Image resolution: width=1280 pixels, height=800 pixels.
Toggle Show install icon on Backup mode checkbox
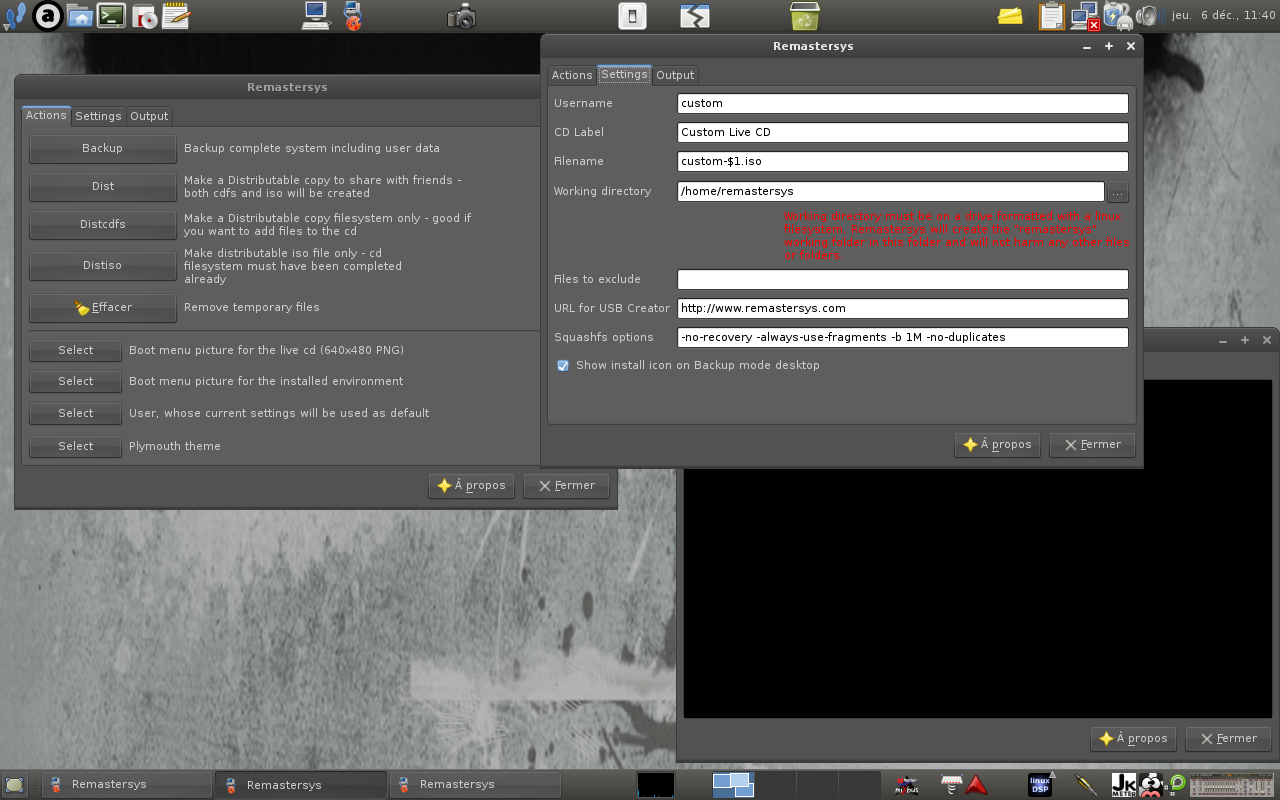pyautogui.click(x=563, y=366)
